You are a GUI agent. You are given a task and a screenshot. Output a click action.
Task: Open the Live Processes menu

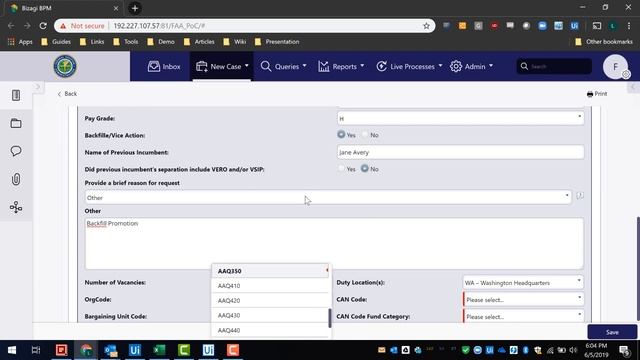click(x=409, y=66)
